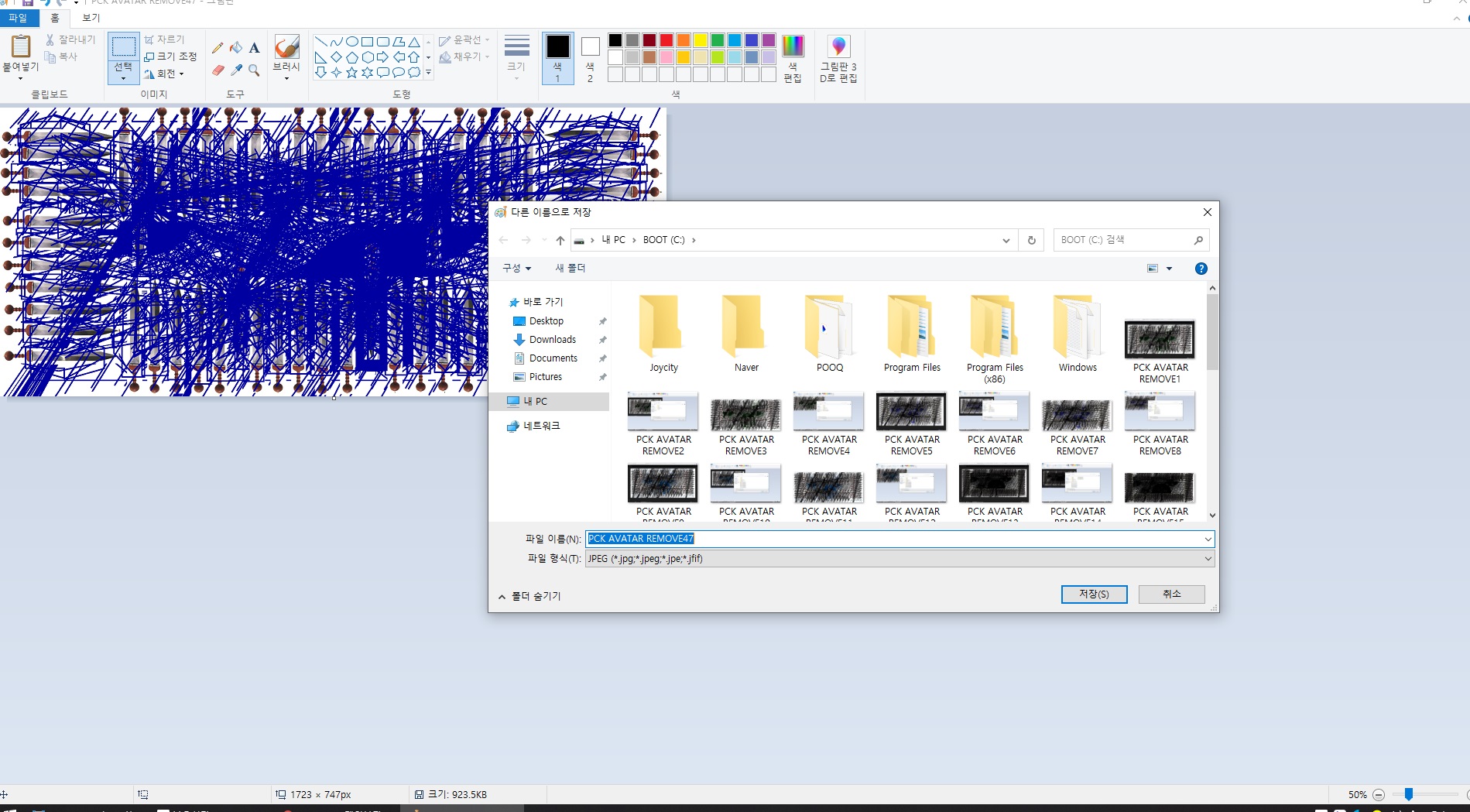Open the File (파일) ribbon tab
The width and height of the screenshot is (1470, 812).
[x=18, y=18]
